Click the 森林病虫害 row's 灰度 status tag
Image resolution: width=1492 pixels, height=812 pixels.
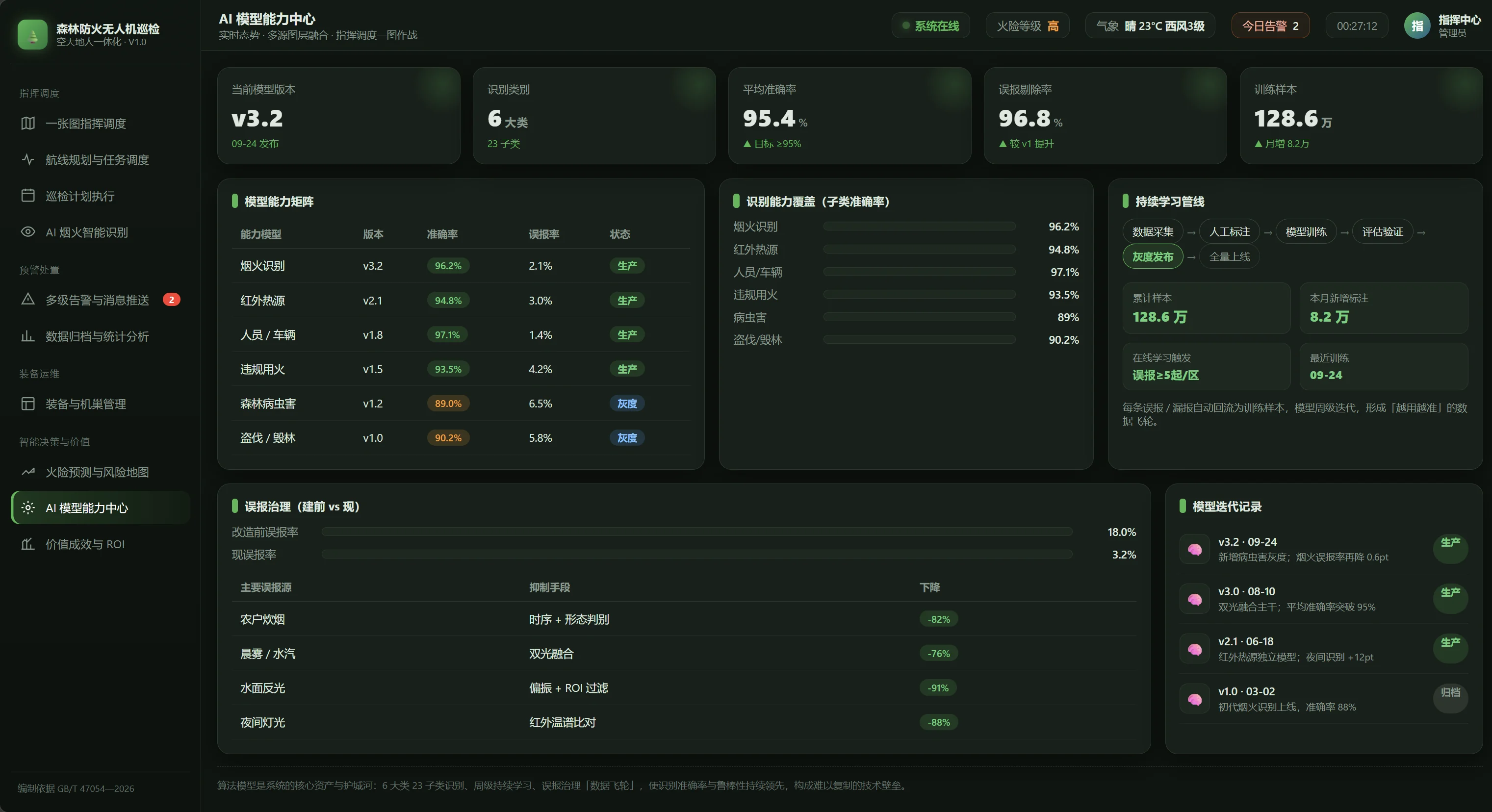click(x=627, y=404)
